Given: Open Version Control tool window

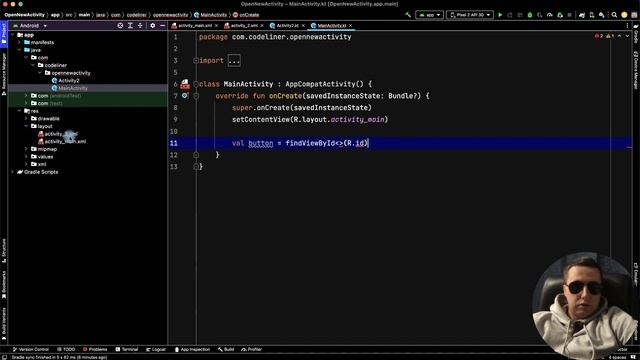Looking at the screenshot, I should [x=31, y=349].
